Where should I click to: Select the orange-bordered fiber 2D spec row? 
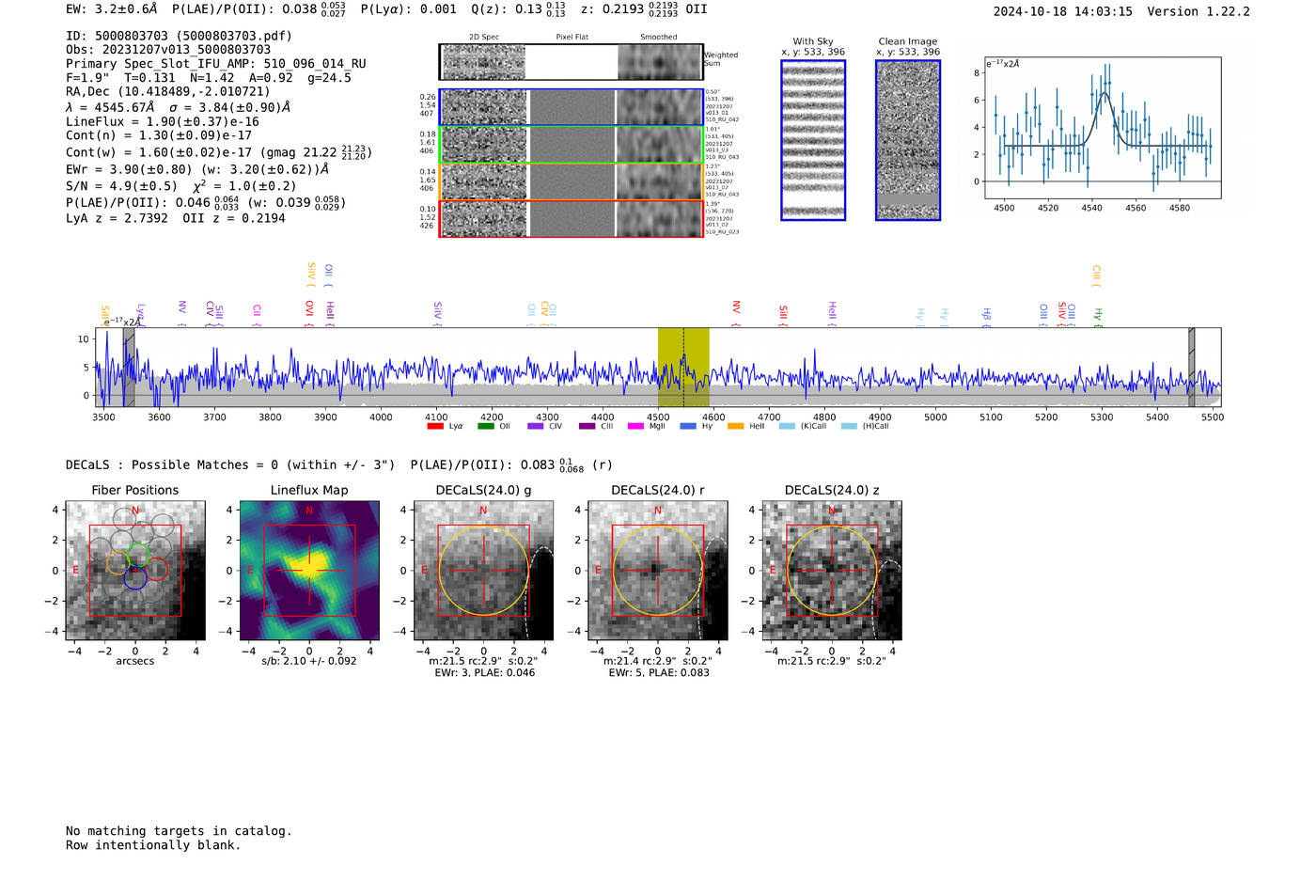571,181
